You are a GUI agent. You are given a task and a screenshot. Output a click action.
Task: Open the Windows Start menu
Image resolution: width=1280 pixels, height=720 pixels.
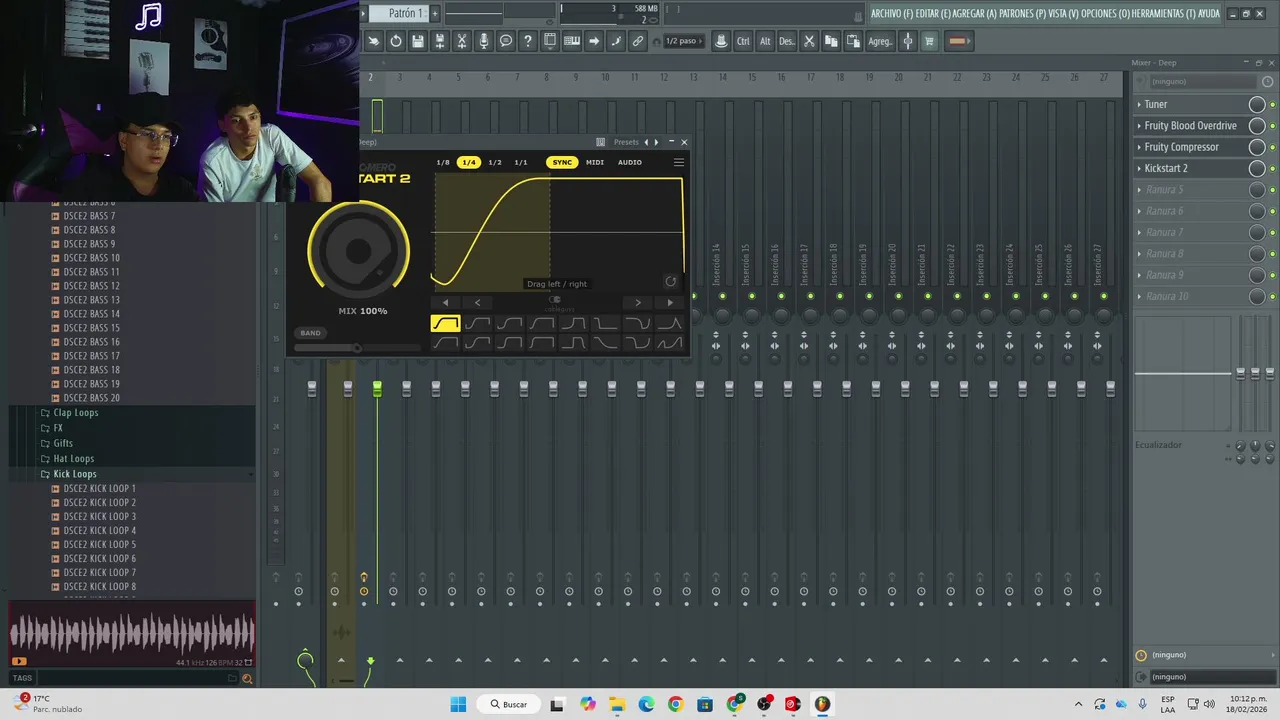coord(458,704)
